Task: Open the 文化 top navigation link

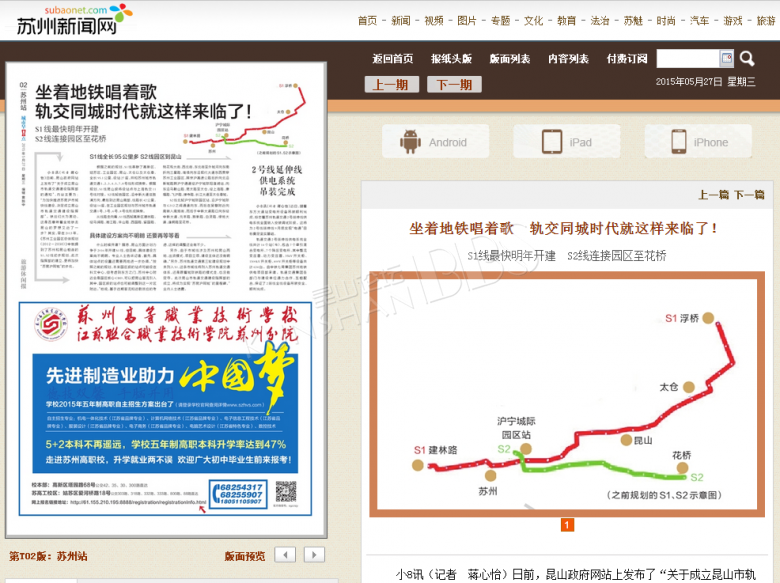Action: [533, 21]
